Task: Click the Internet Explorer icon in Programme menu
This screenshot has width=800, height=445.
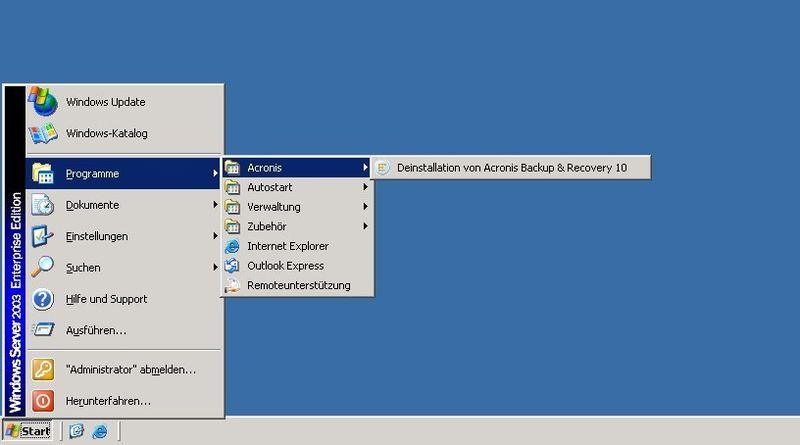Action: (233, 246)
